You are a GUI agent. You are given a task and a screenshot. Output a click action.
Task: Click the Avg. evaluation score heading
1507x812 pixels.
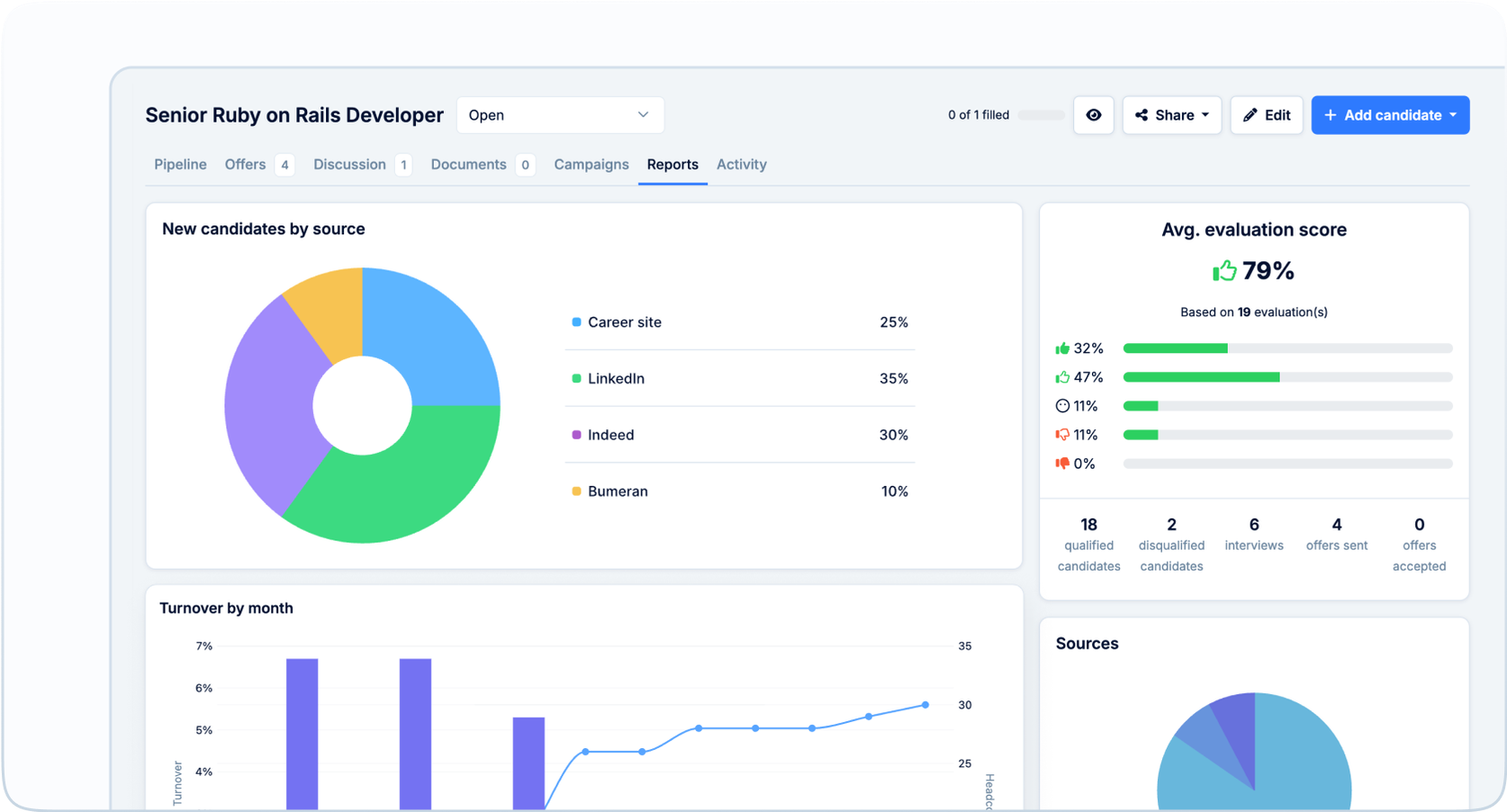pos(1254,230)
